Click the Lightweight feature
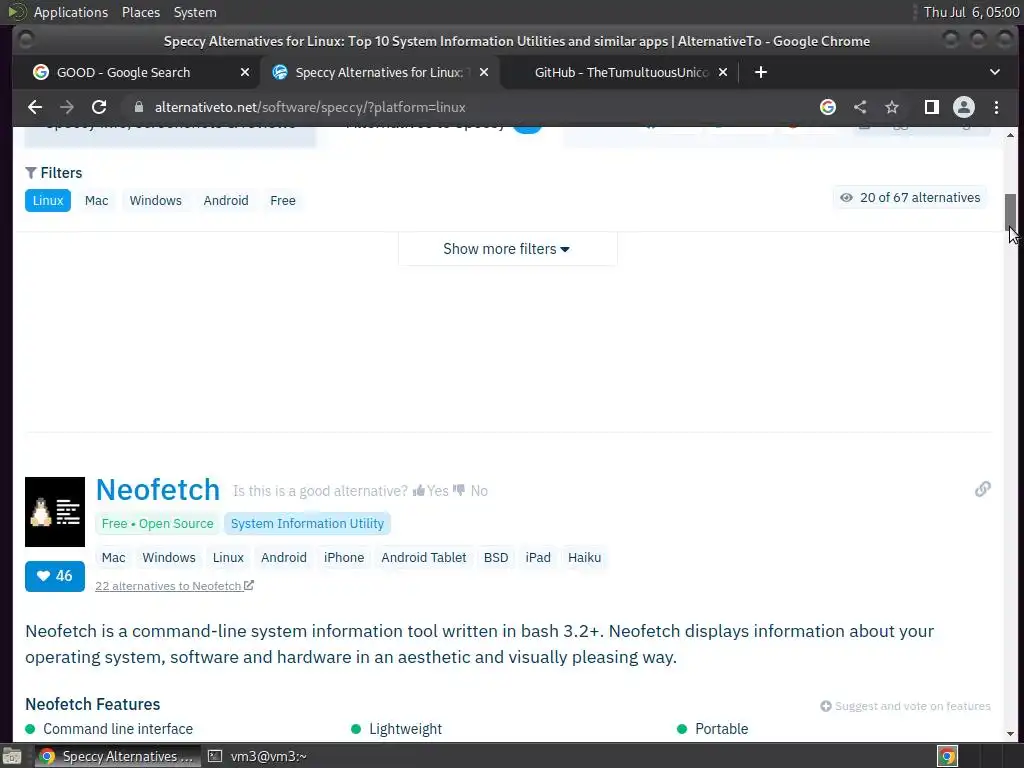The height and width of the screenshot is (768, 1024). click(405, 729)
